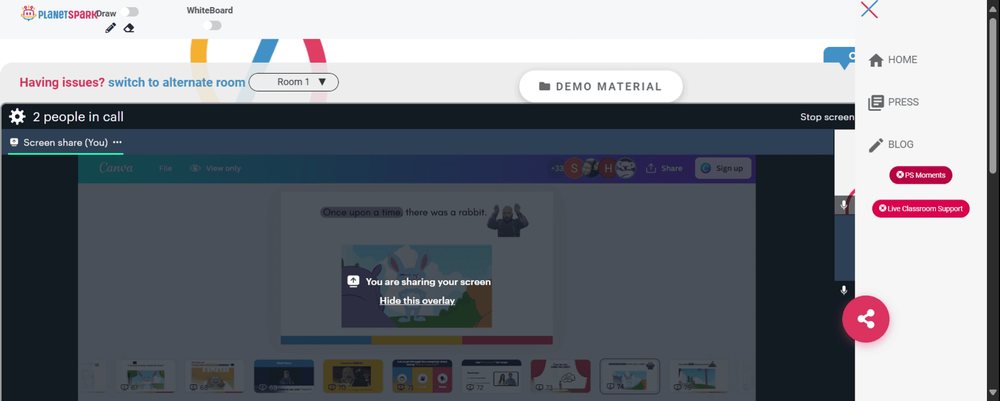Screen dimensions: 1000x401
Task: Open the Room 1 dropdown
Action: (x=293, y=82)
